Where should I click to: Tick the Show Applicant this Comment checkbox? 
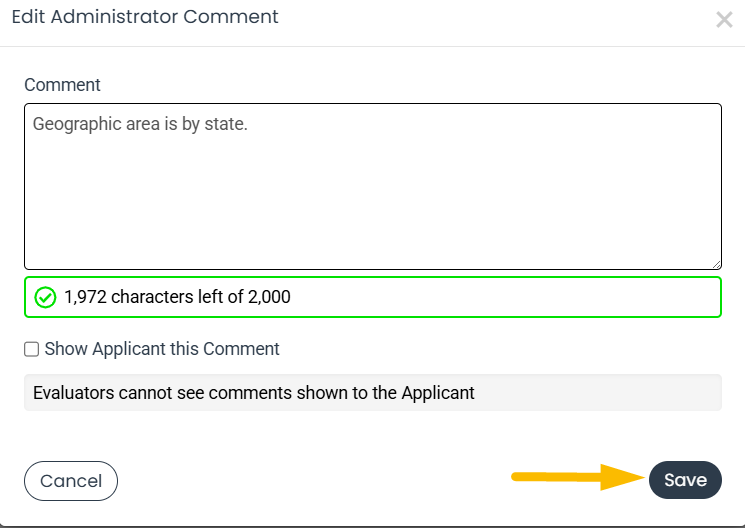click(x=31, y=349)
